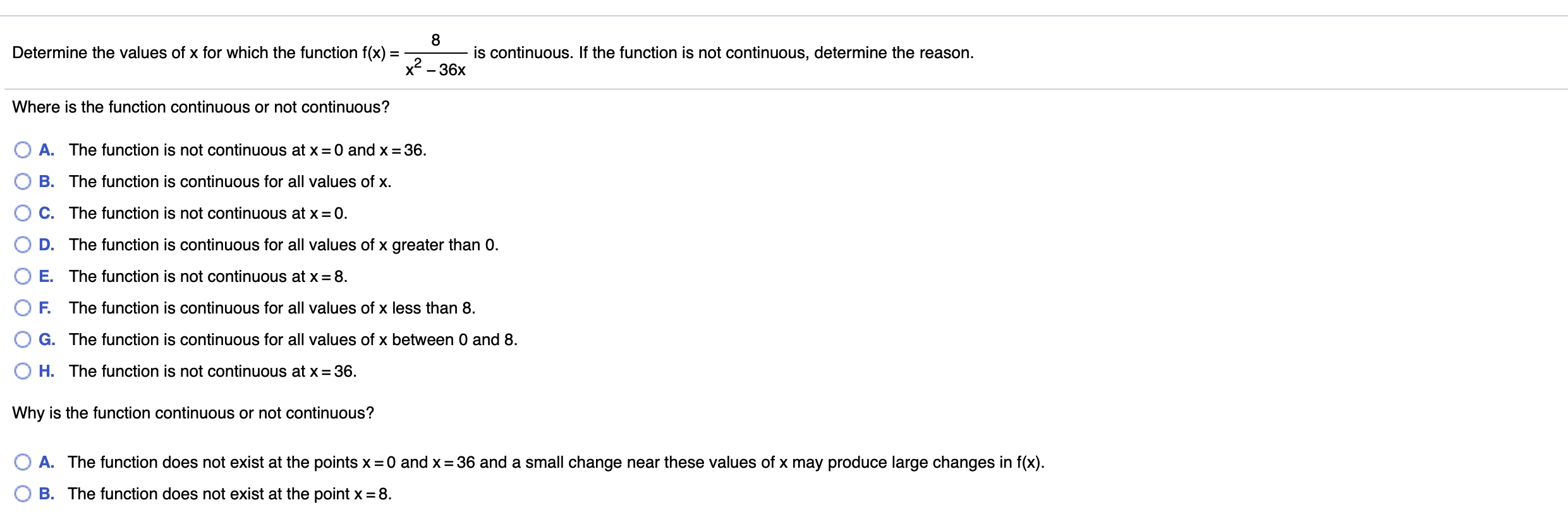Click the fraction 8 over x²−36x
The image size is (1568, 524).
coord(435,55)
